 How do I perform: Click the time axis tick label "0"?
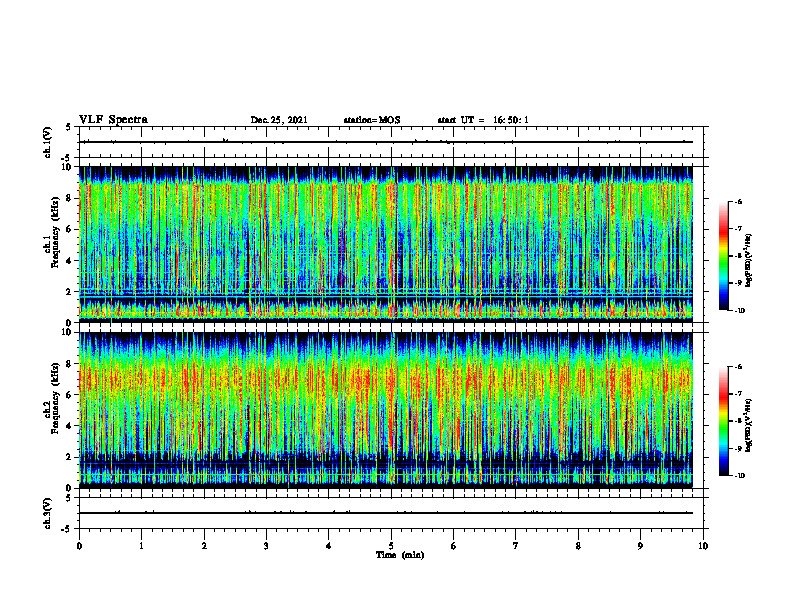pyautogui.click(x=79, y=546)
